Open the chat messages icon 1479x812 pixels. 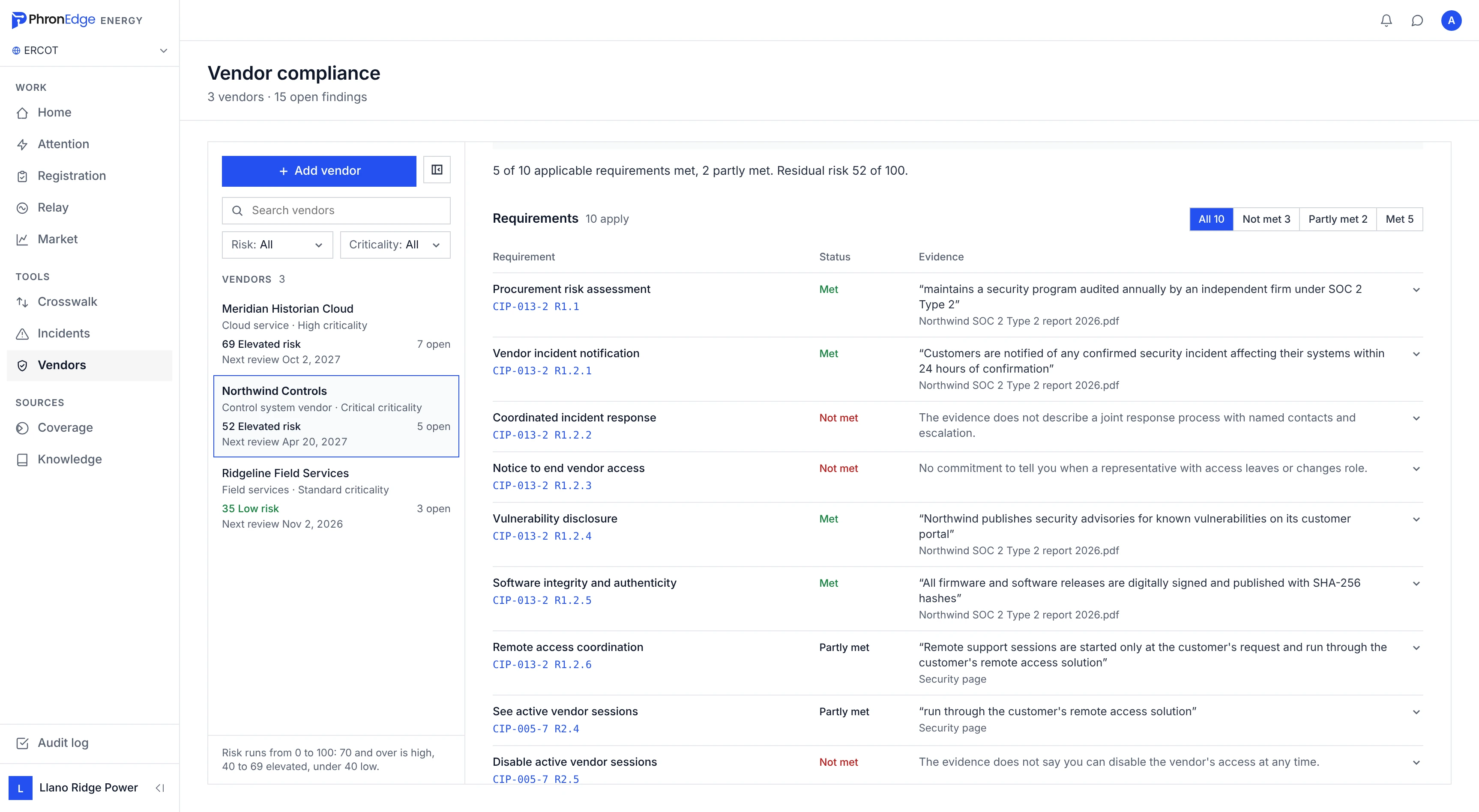click(1417, 21)
